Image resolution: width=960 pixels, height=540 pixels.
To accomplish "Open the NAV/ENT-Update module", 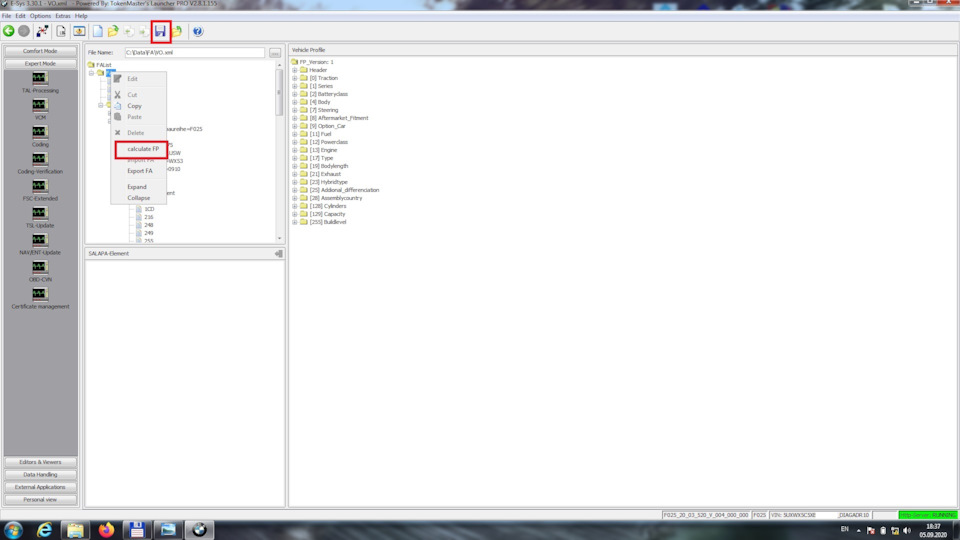I will [x=40, y=244].
